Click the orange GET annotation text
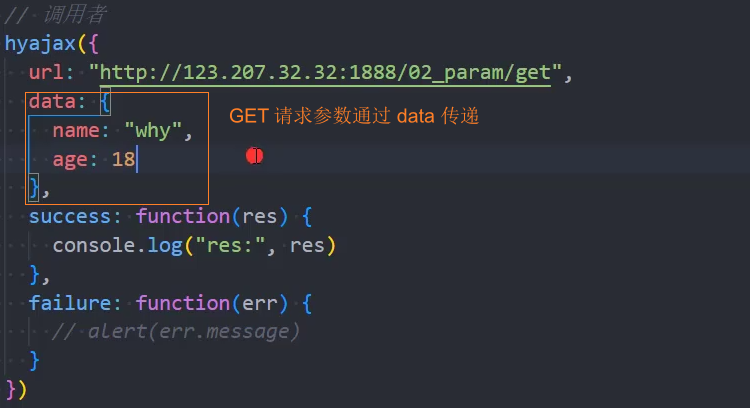Viewport: 750px width, 408px height. pyautogui.click(x=354, y=117)
